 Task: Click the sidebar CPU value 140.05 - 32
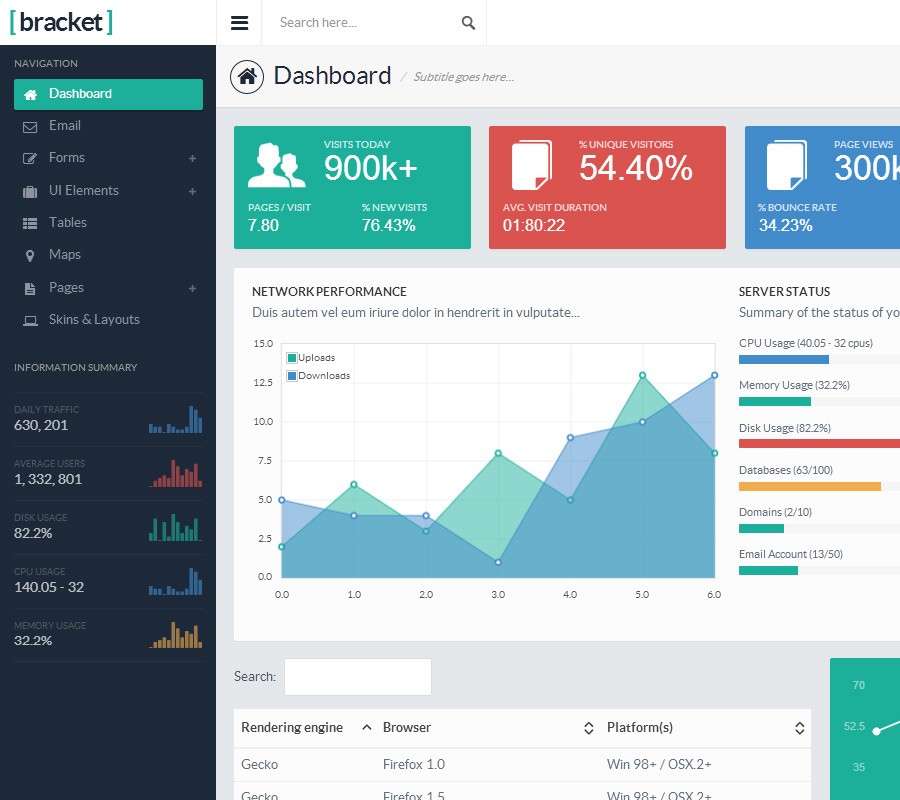[49, 587]
